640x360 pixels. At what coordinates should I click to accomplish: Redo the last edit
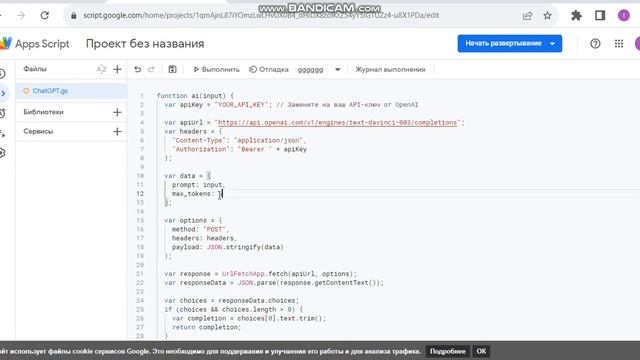pyautogui.click(x=151, y=69)
